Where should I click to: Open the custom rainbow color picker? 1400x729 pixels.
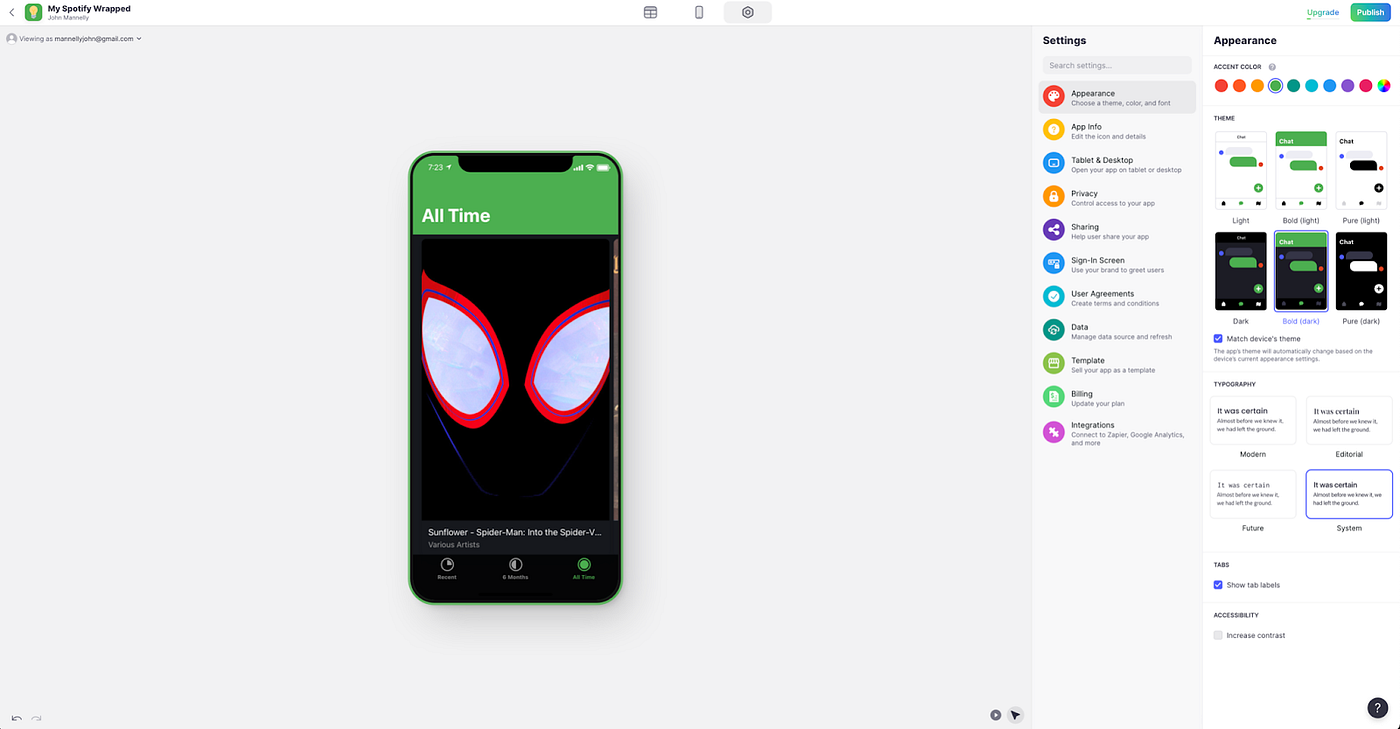[x=1383, y=86]
